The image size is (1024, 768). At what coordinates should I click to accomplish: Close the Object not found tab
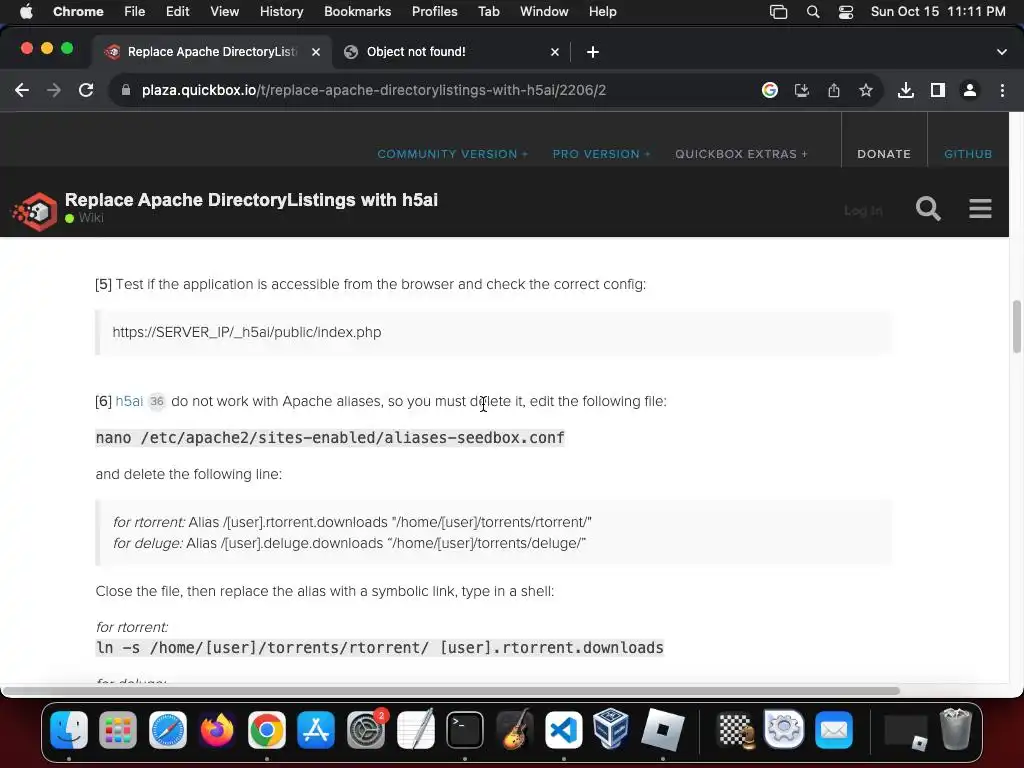click(x=554, y=52)
